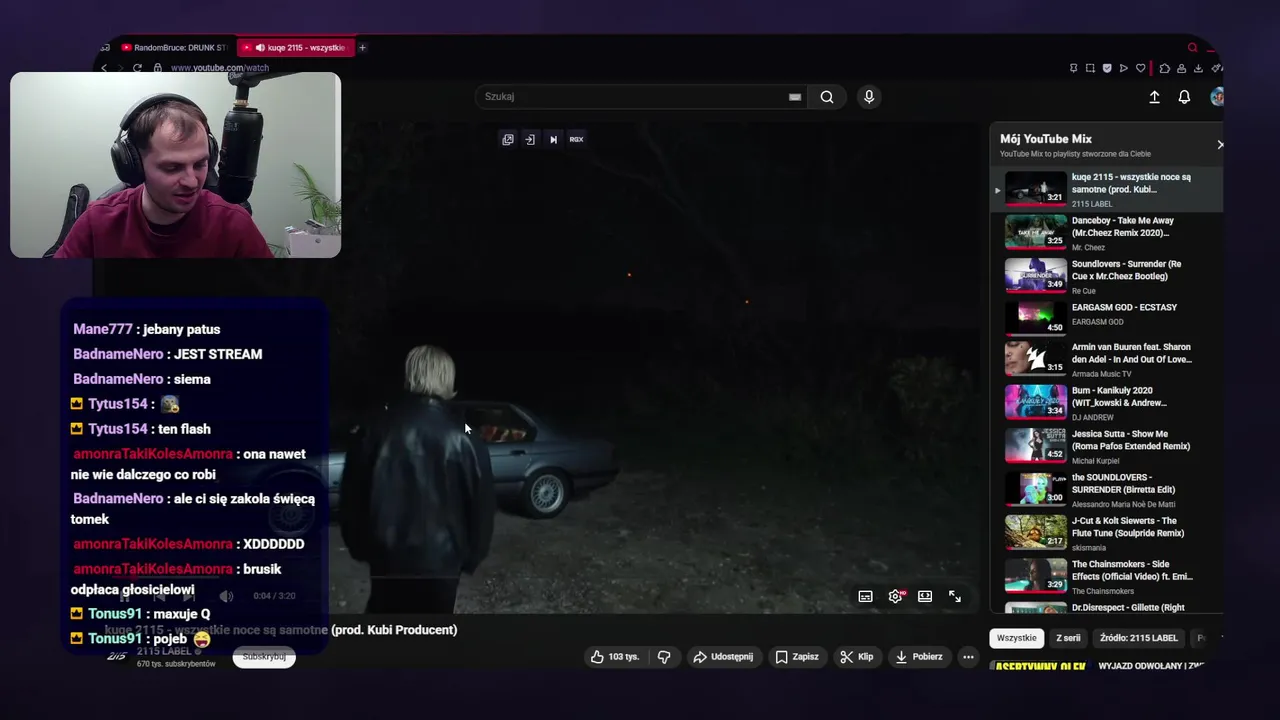Viewport: 1280px width, 720px height.
Task: Open a new browser tab
Action: click(x=362, y=47)
